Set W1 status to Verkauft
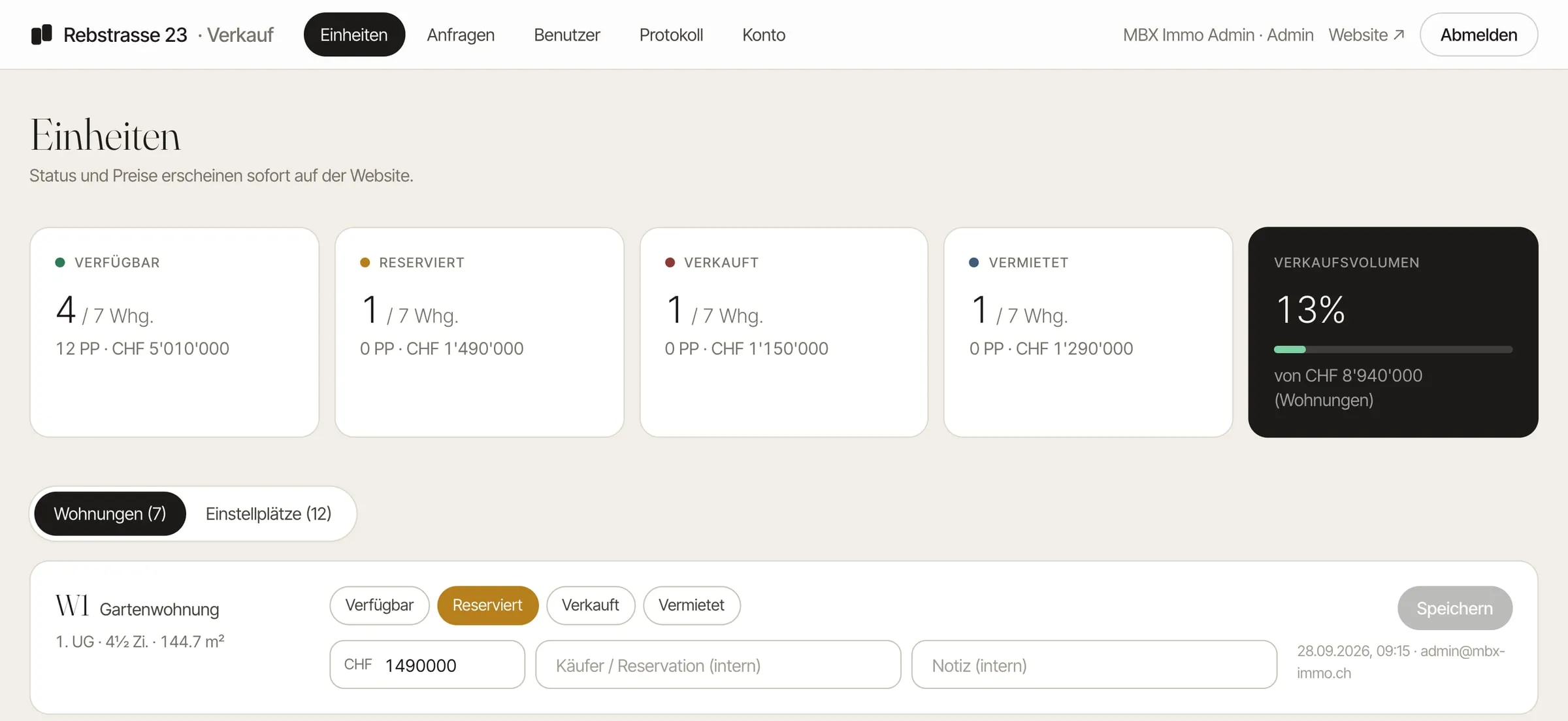Screen dimensions: 1568x721 [x=591, y=605]
